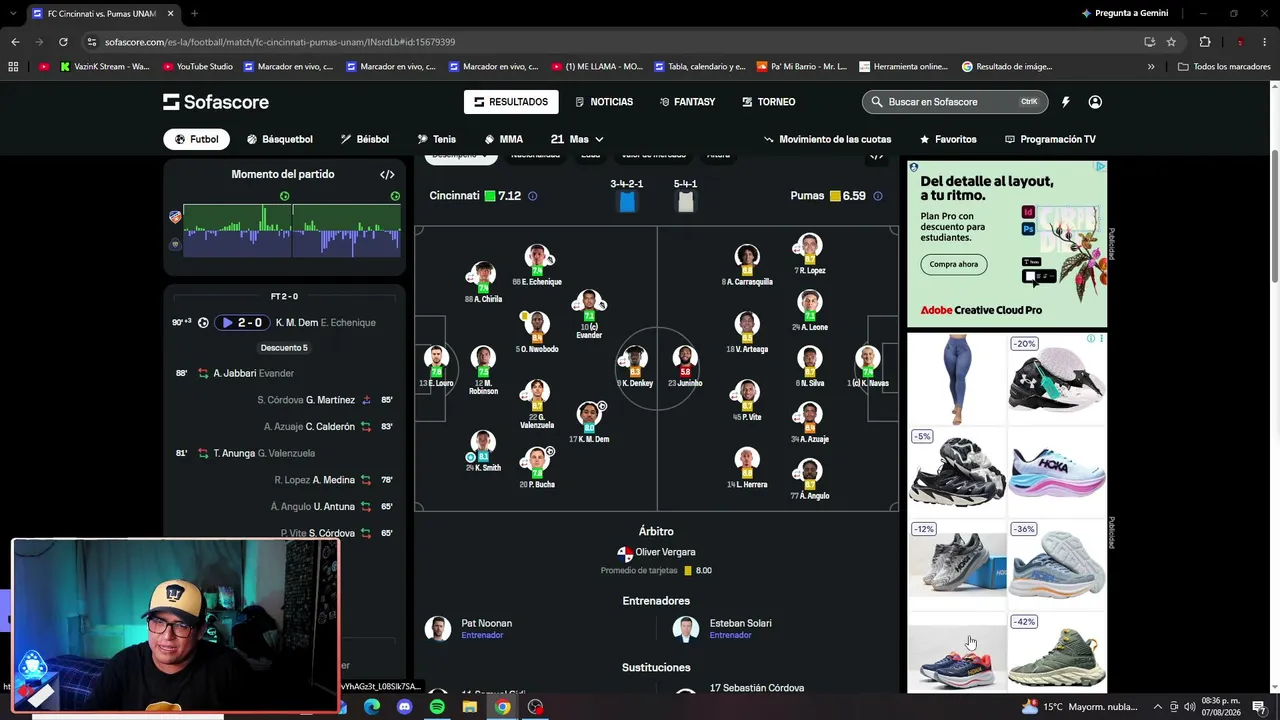Click the Sofascore logo
This screenshot has height=720, width=1280.
coord(216,102)
